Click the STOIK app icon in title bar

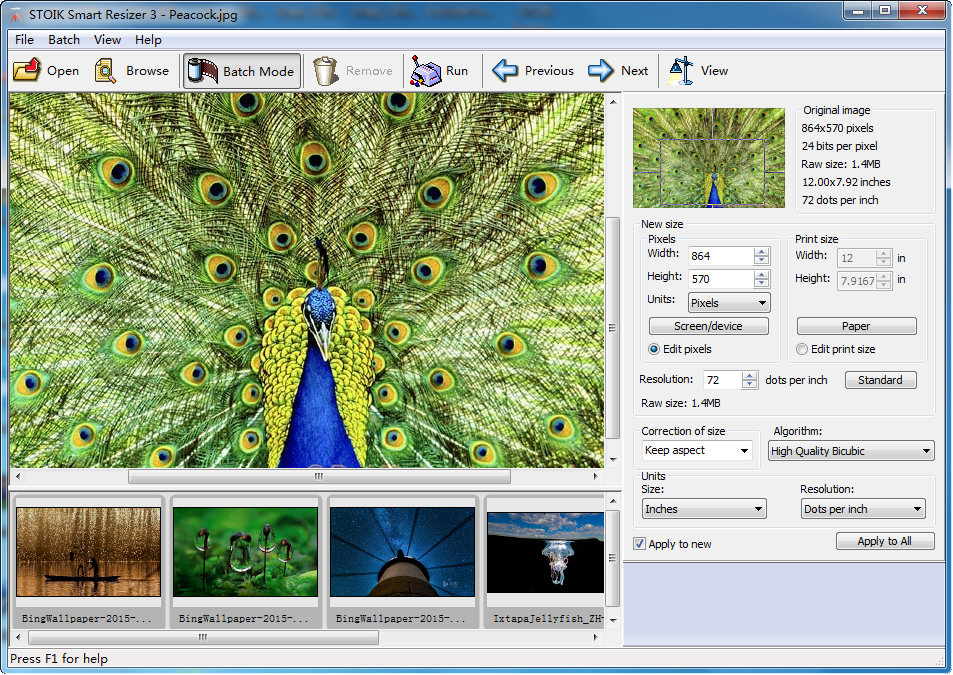click(x=15, y=11)
